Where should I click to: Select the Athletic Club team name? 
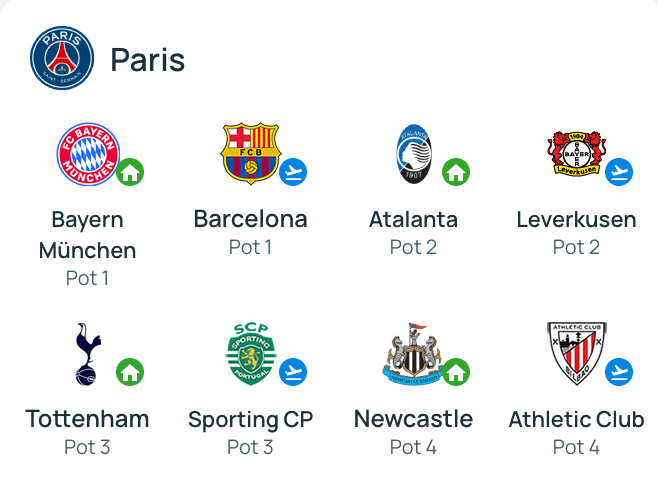coord(576,419)
